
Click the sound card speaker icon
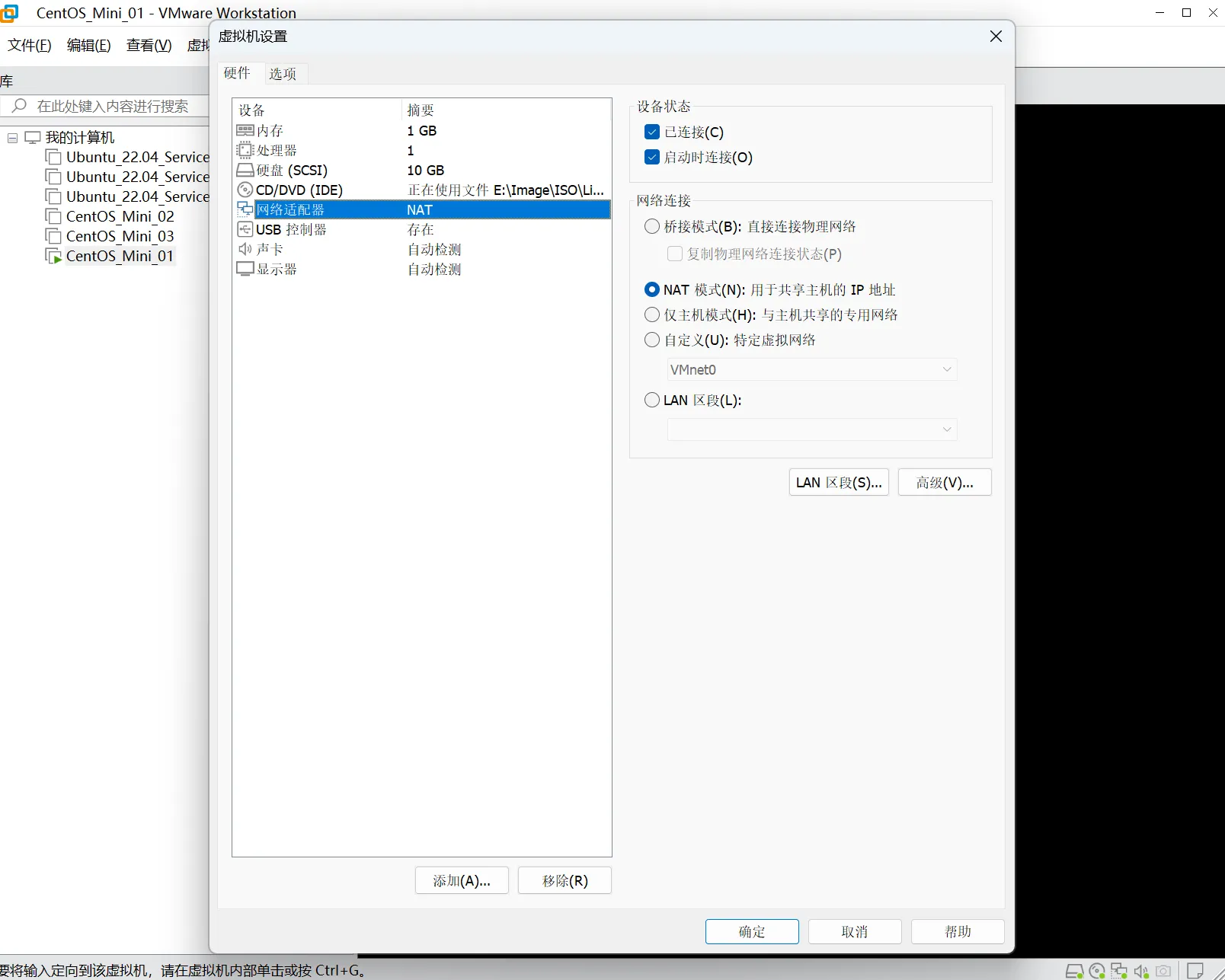[x=245, y=250]
